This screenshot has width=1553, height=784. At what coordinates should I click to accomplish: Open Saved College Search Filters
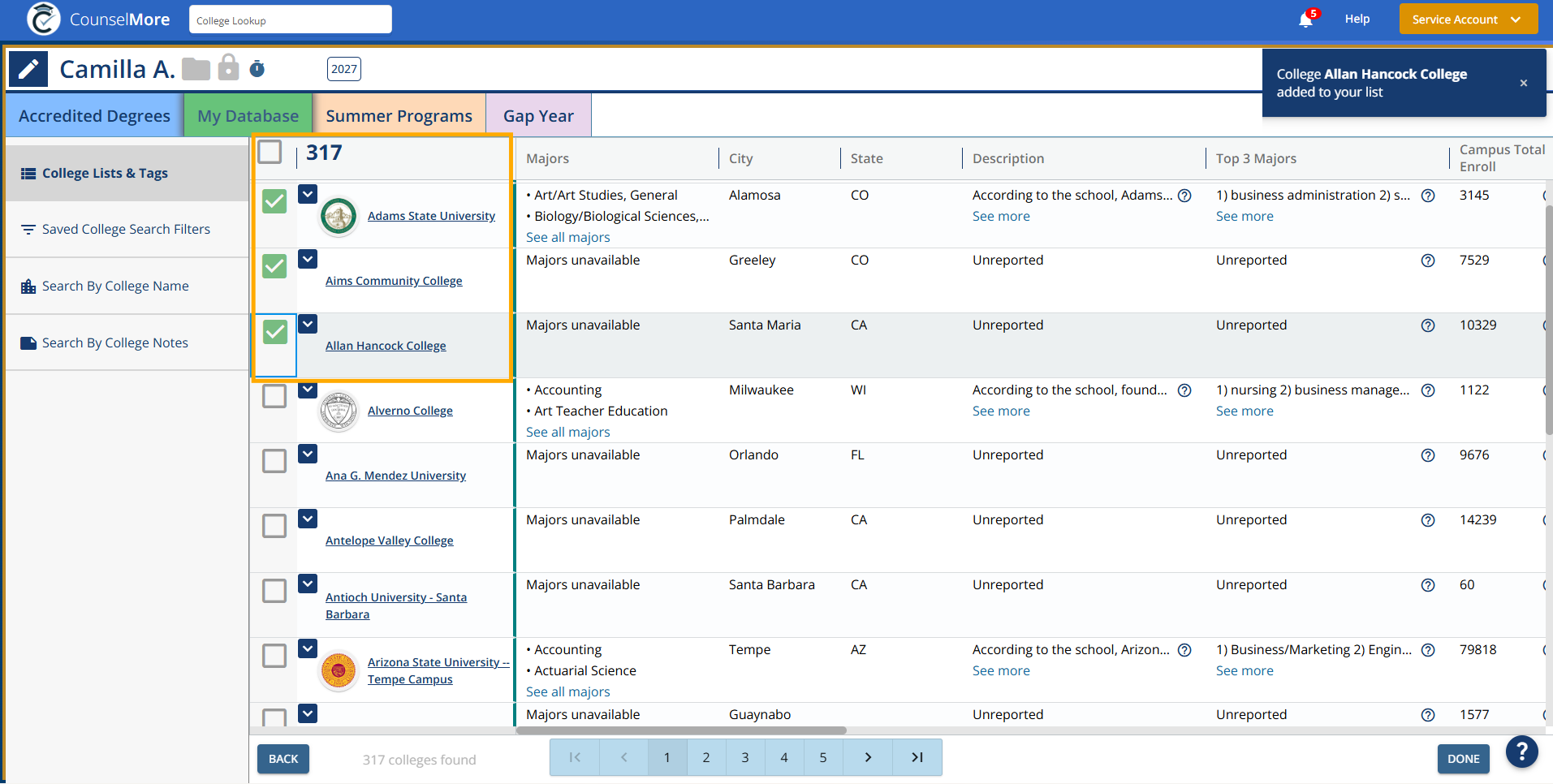coord(127,230)
